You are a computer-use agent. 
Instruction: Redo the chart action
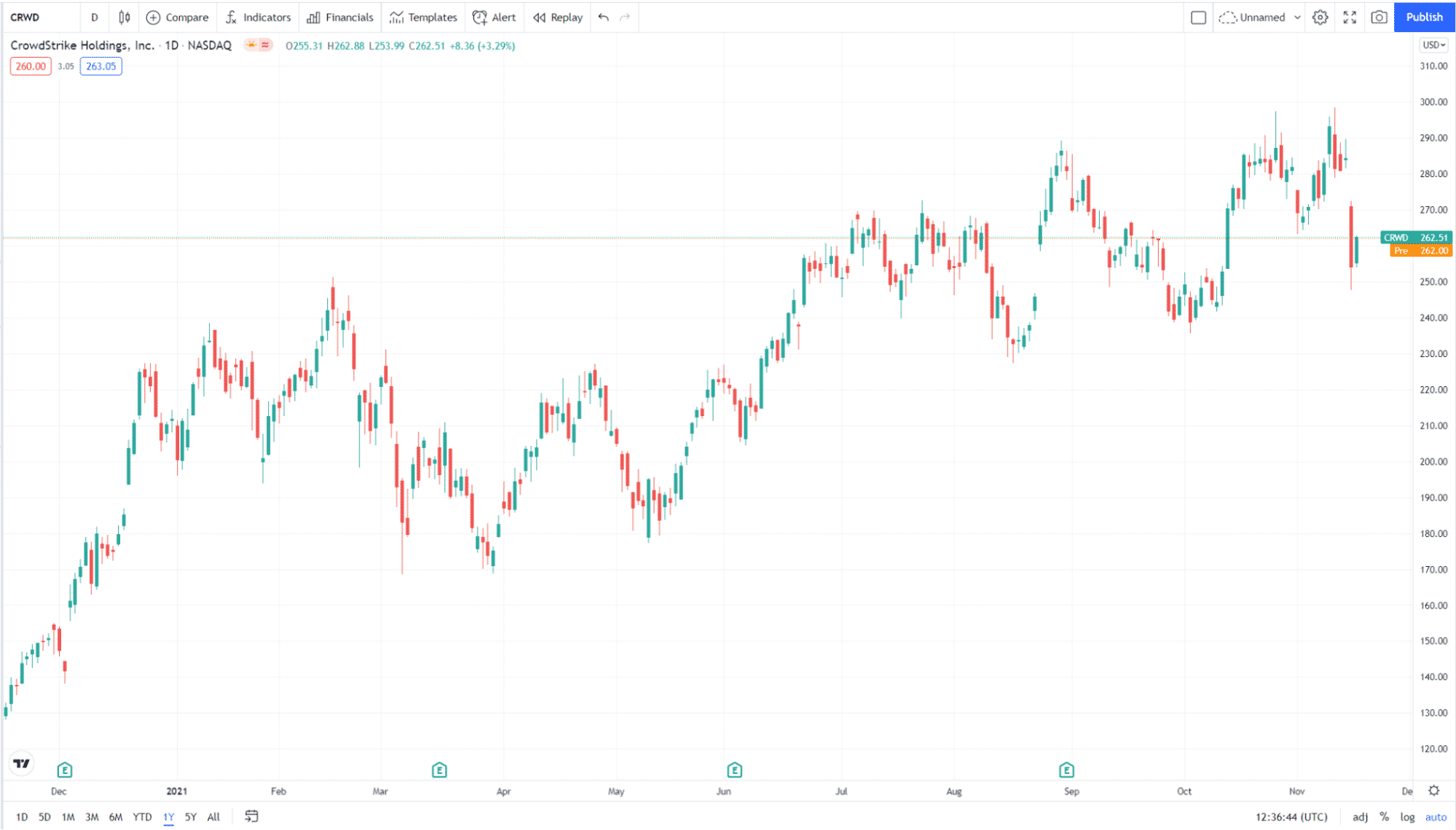625,17
